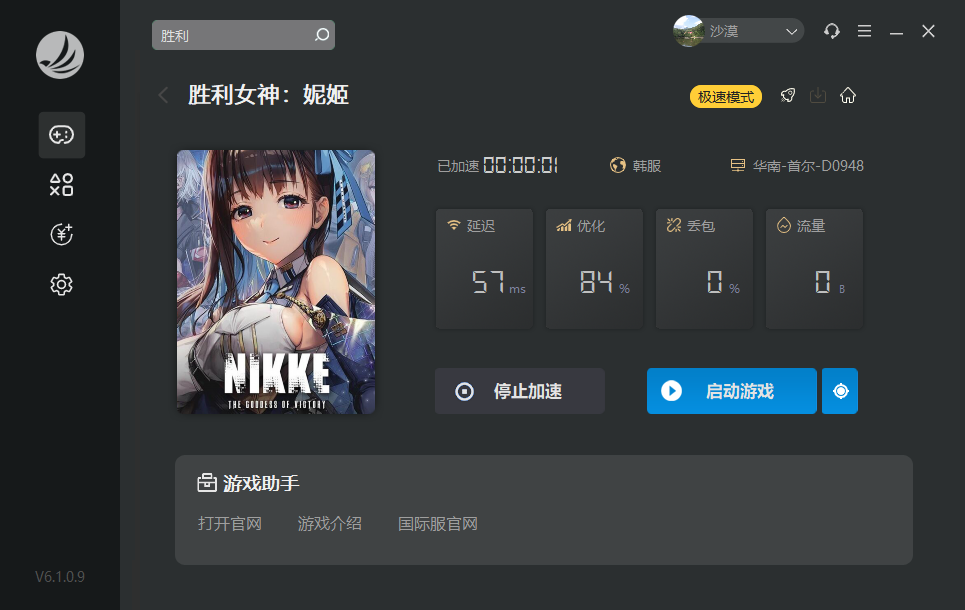Focus the search field containing 胜利
The height and width of the screenshot is (610, 965).
[243, 35]
